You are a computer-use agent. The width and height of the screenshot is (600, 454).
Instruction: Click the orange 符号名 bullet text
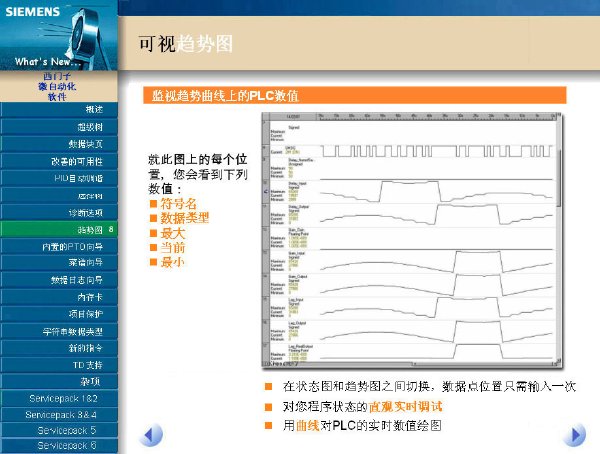coord(178,203)
